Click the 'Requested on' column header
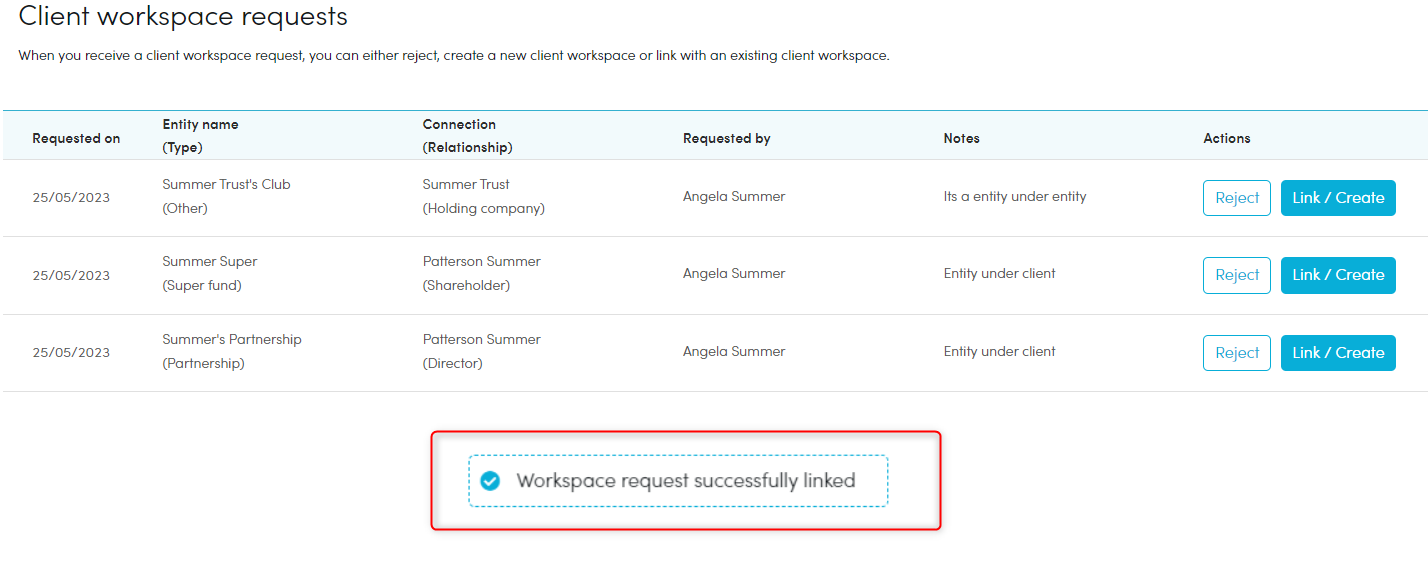The height and width of the screenshot is (568, 1428). click(76, 139)
